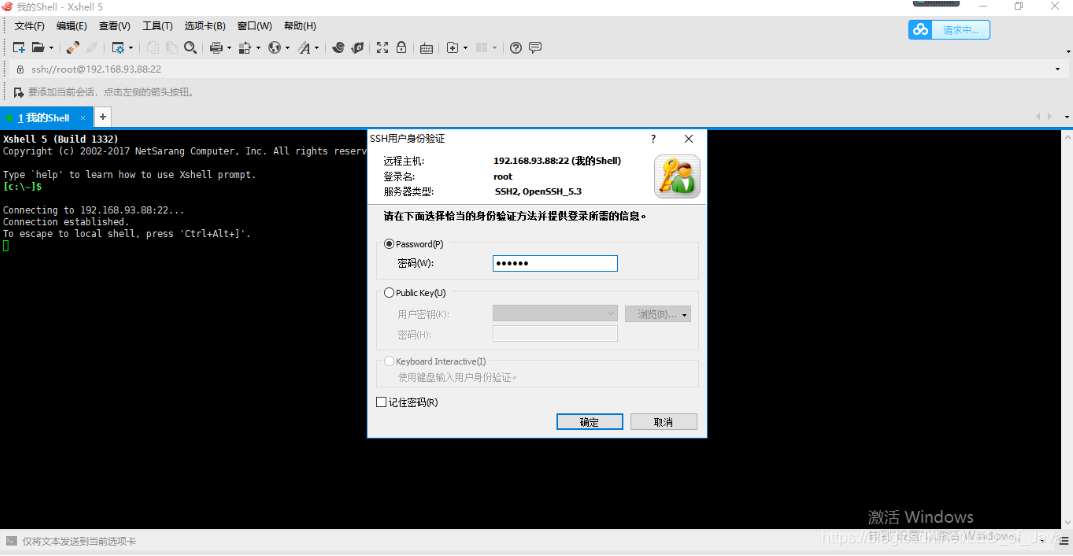Screen dimensions: 1073x556
Task: Open the 选项卡(B) menu
Action: [205, 26]
